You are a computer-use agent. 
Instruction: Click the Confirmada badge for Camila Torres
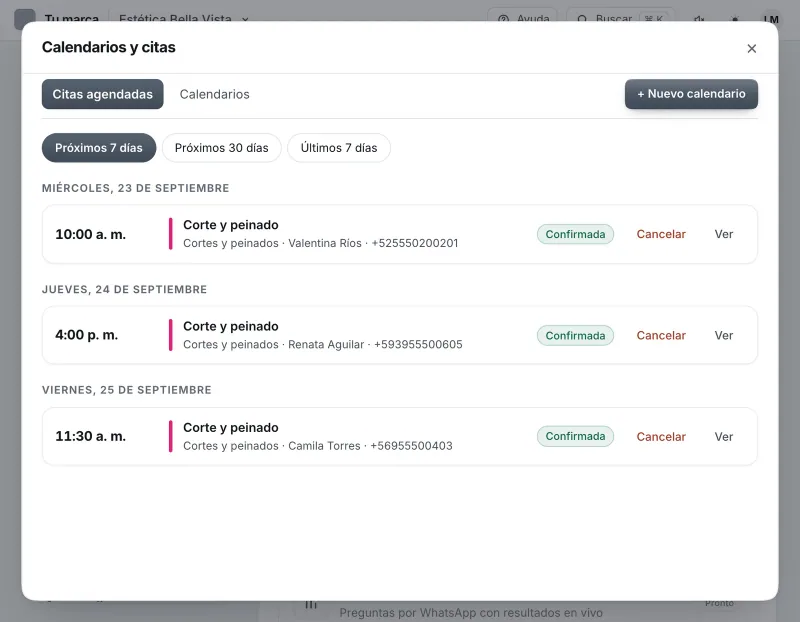[575, 436]
